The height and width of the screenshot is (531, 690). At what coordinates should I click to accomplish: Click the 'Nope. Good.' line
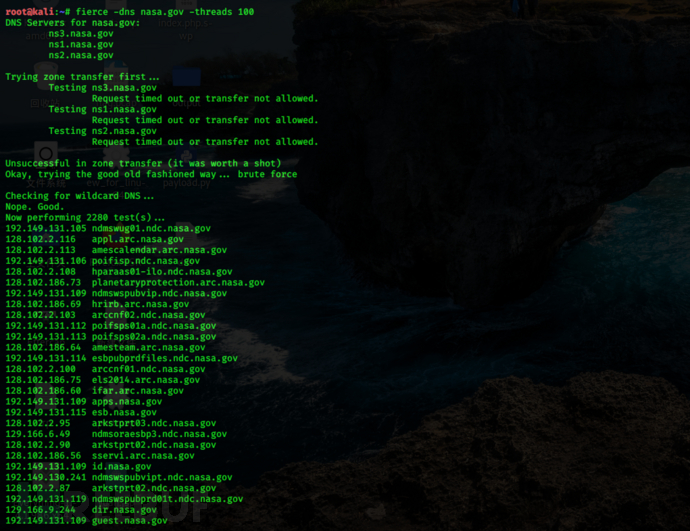(35, 207)
